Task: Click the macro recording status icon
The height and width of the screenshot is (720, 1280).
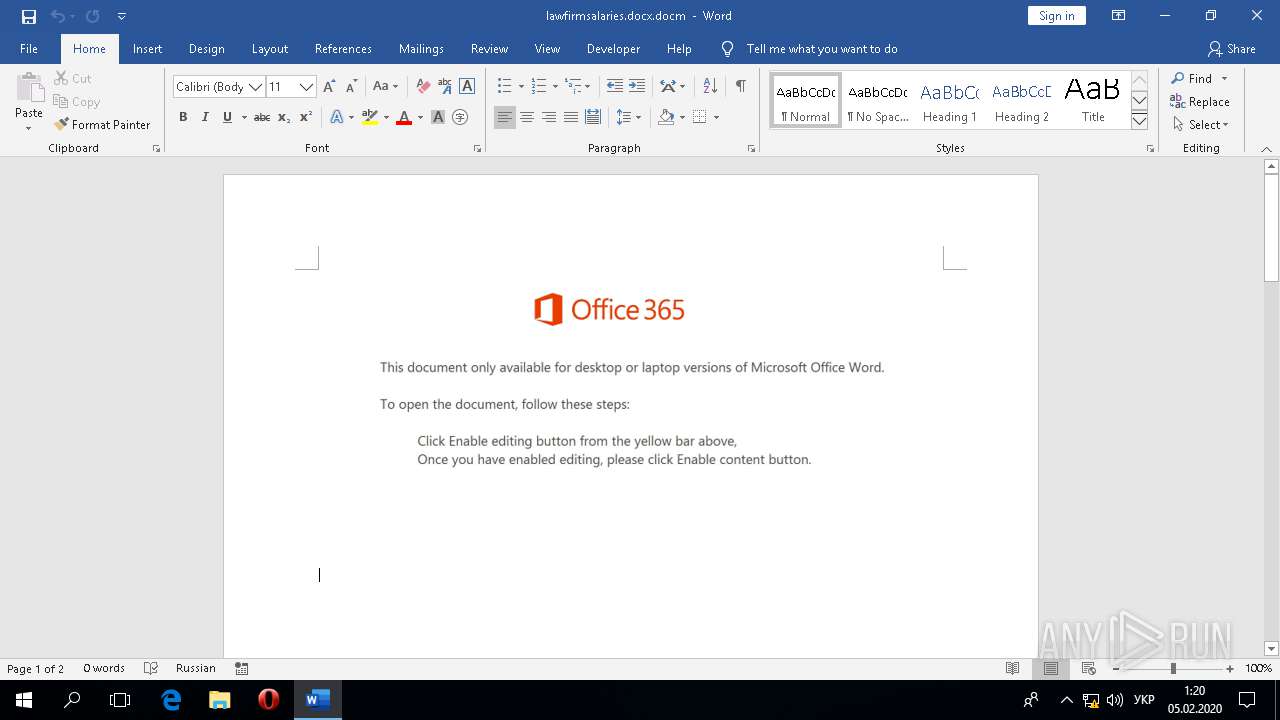Action: pyautogui.click(x=241, y=668)
